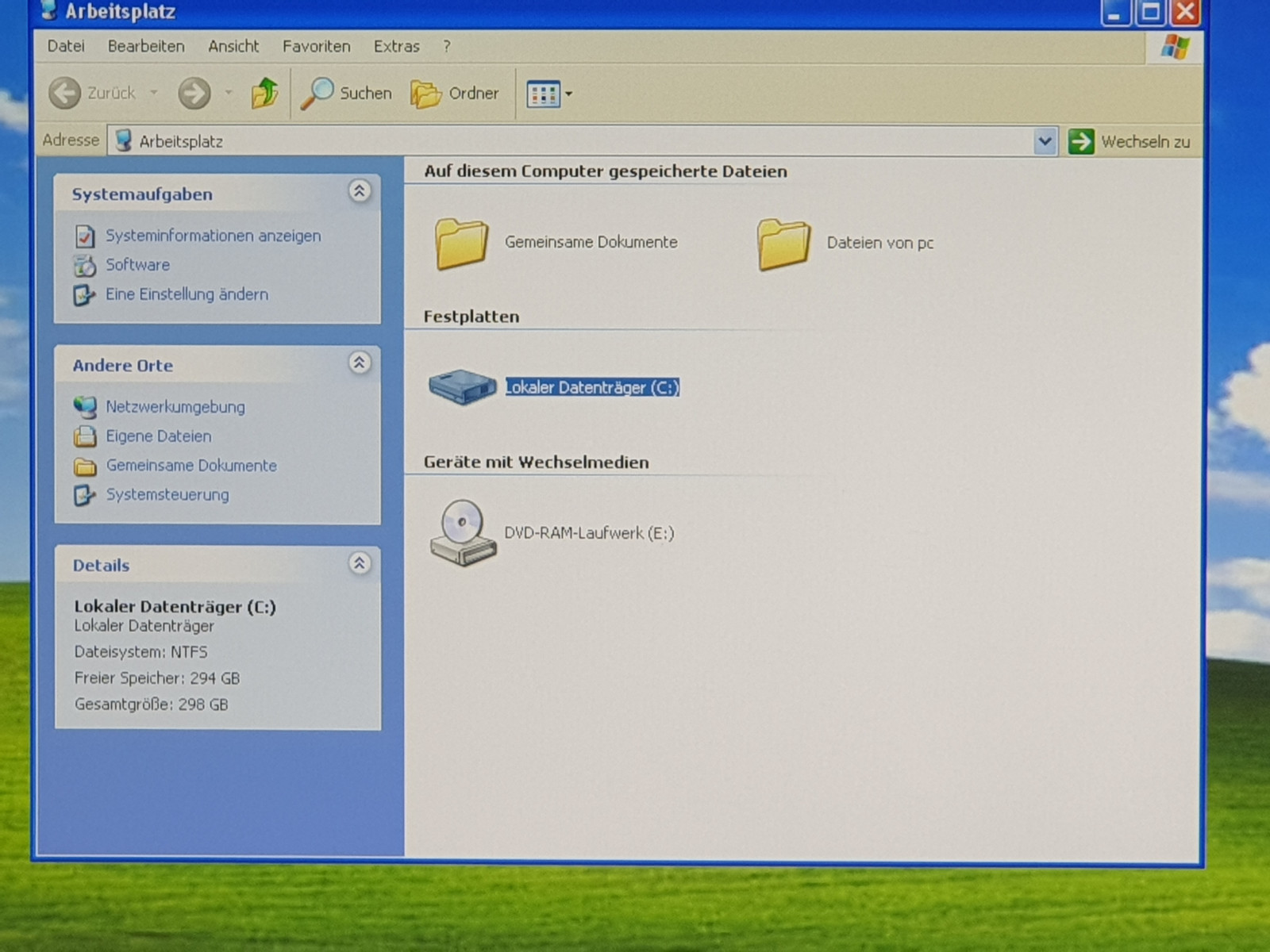The height and width of the screenshot is (952, 1270).
Task: Select the Lokaler Datenträger (C:) drive icon
Action: pyautogui.click(x=462, y=387)
